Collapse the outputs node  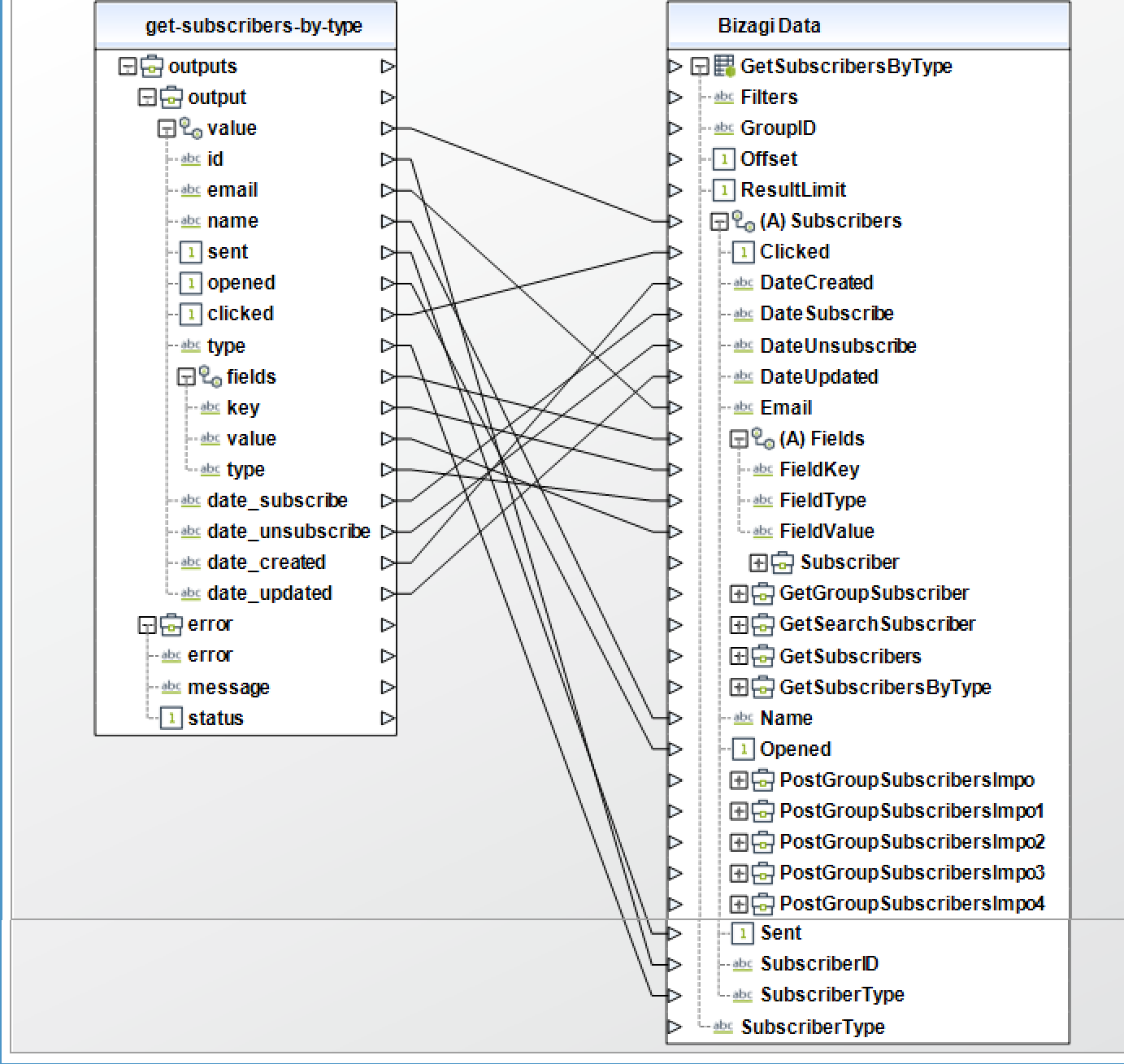point(128,67)
